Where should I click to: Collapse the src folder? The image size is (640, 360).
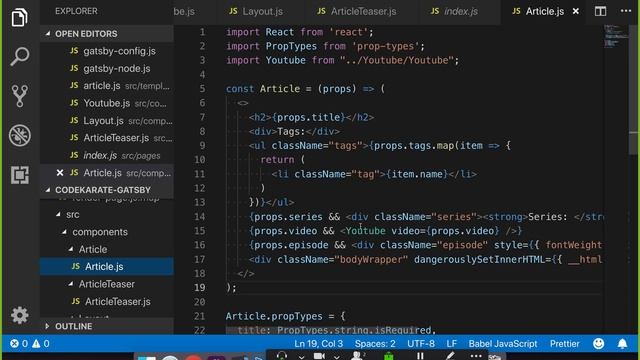coord(58,214)
